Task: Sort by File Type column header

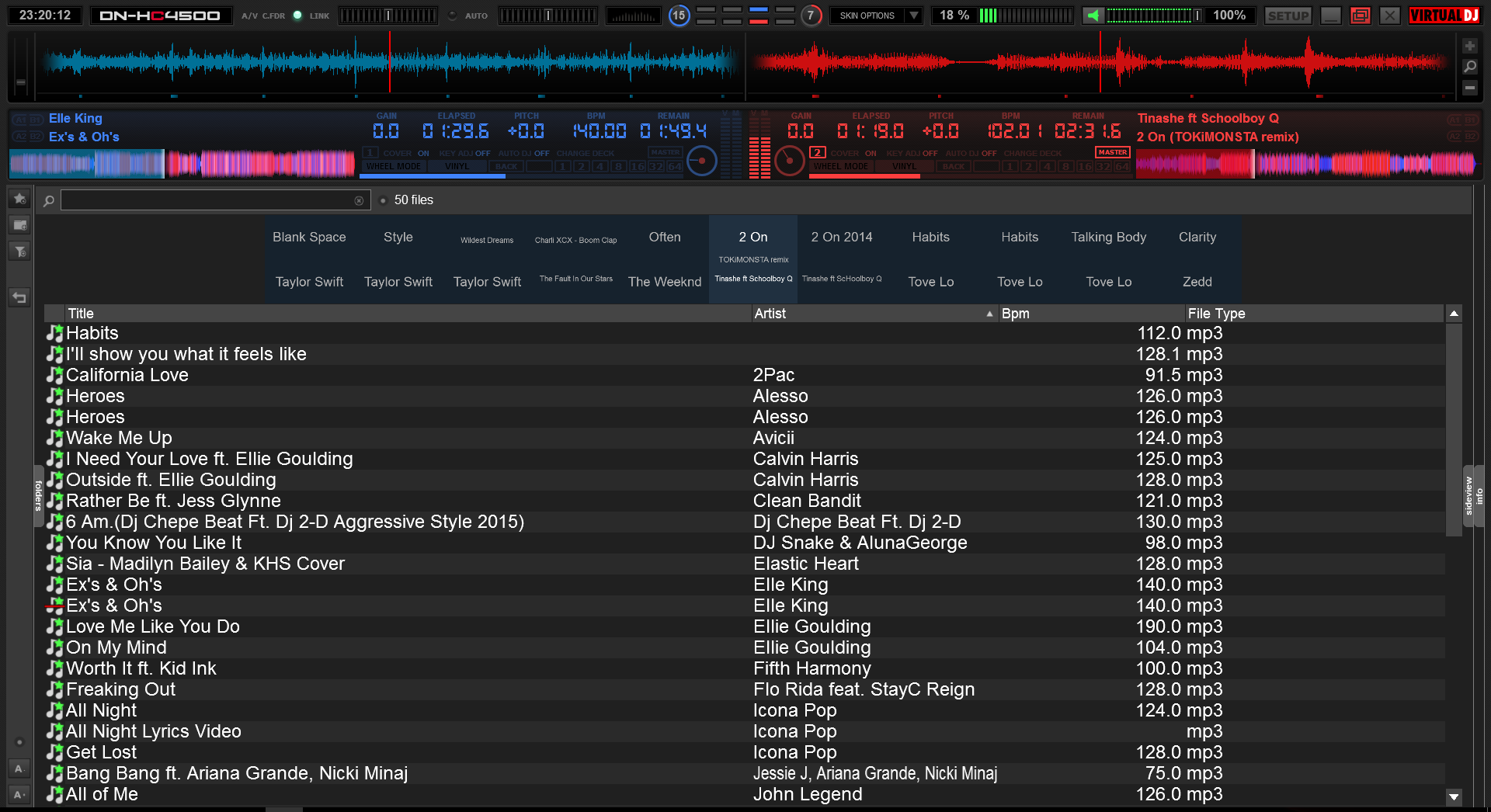Action: pyautogui.click(x=1314, y=314)
